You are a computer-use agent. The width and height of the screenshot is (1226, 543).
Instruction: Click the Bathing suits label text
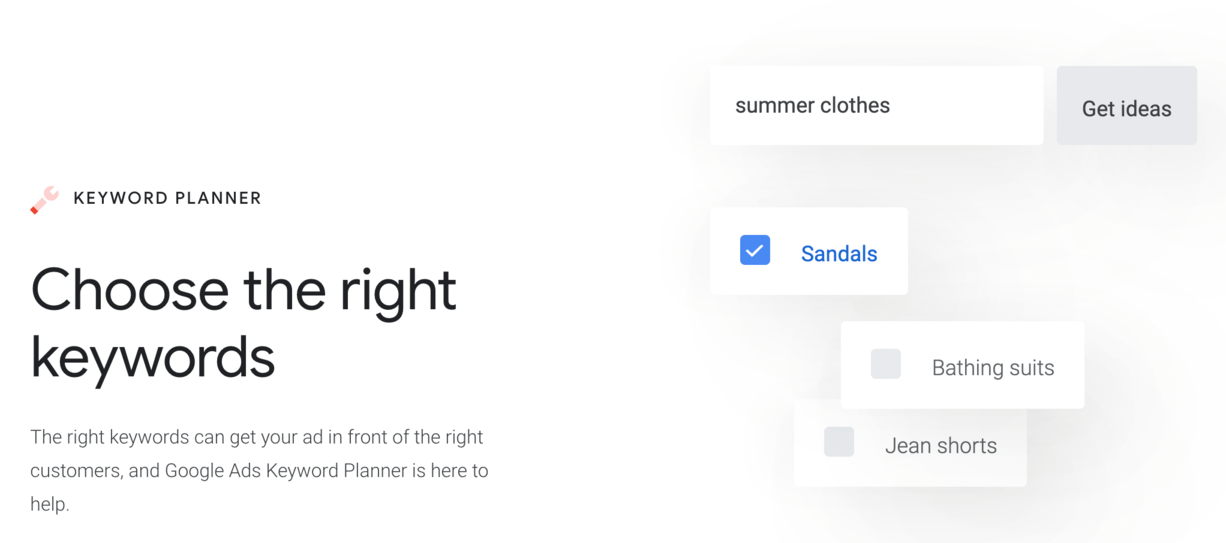tap(993, 368)
